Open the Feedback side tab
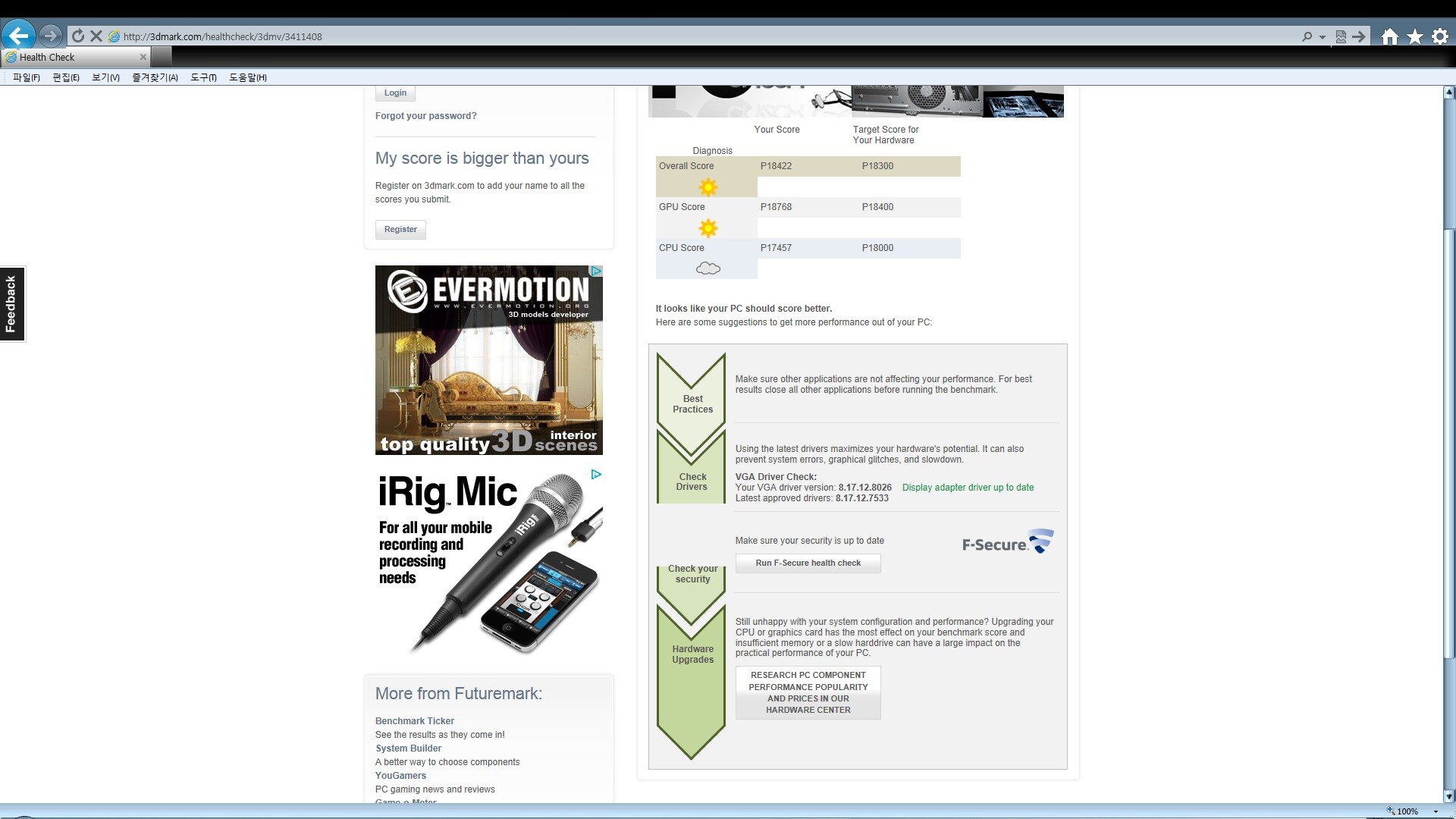This screenshot has height=819, width=1456. click(x=11, y=304)
